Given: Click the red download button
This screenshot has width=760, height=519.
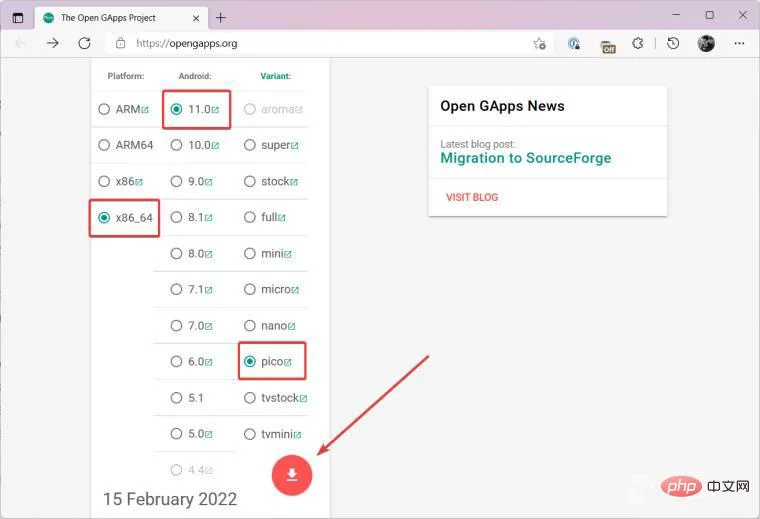Looking at the screenshot, I should [292, 475].
